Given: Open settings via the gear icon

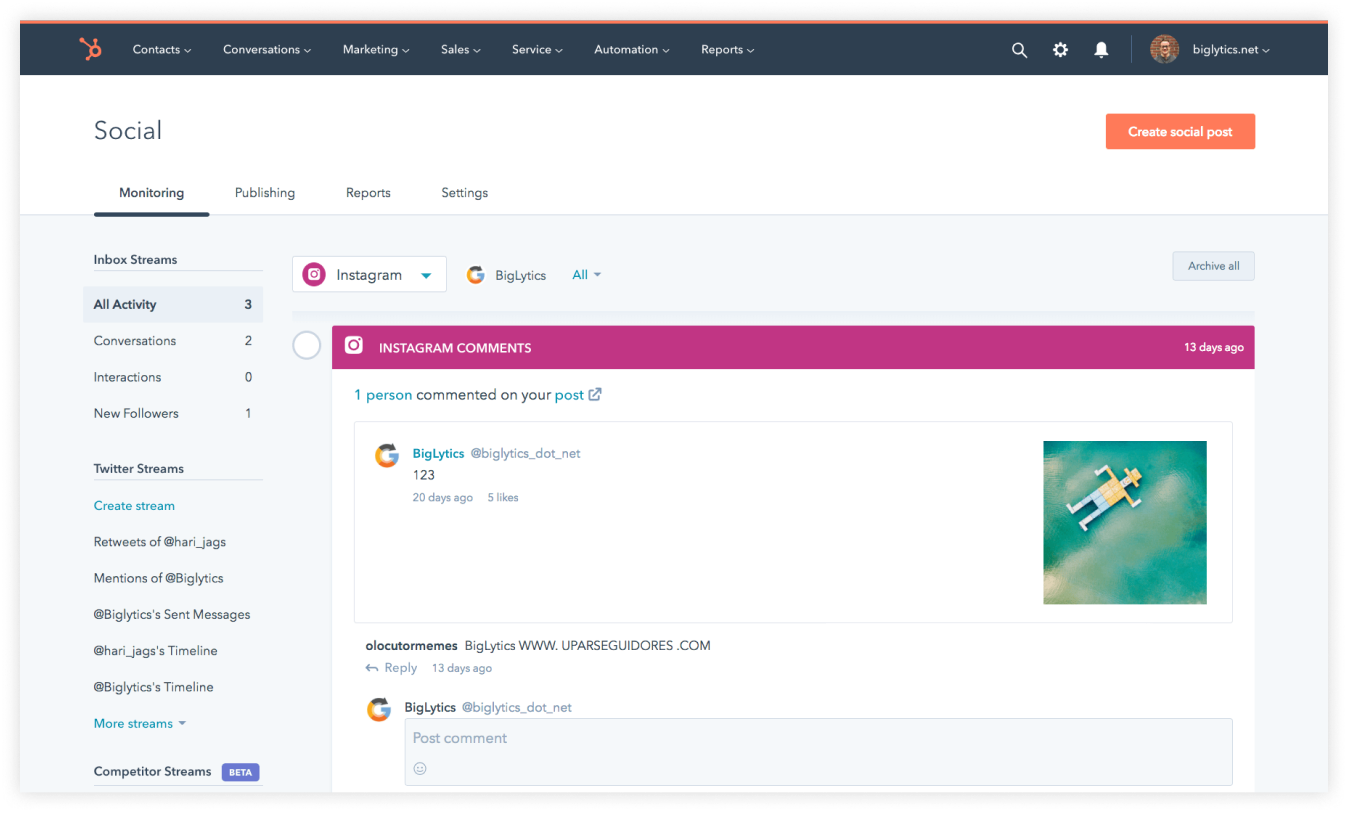Looking at the screenshot, I should (1060, 50).
